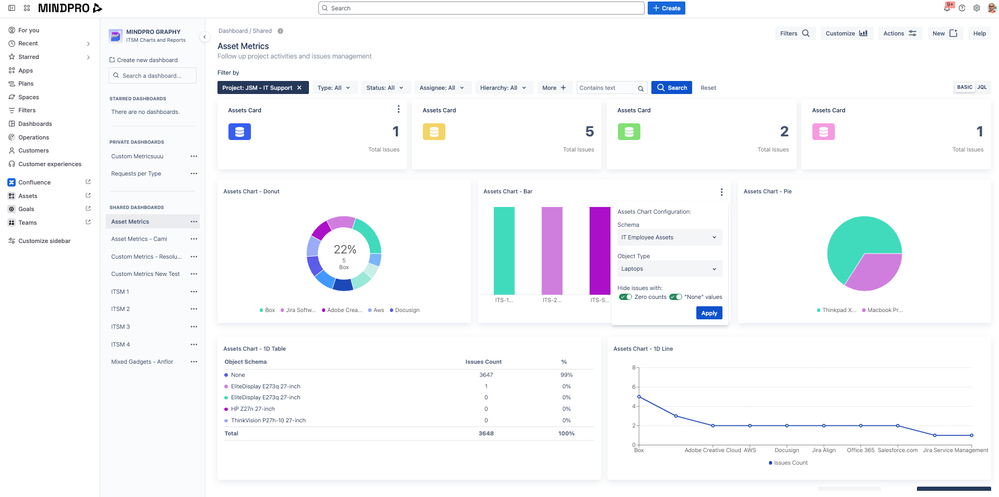Click the New button in top toolbar
Screen dimensions: 999x497
945,34
